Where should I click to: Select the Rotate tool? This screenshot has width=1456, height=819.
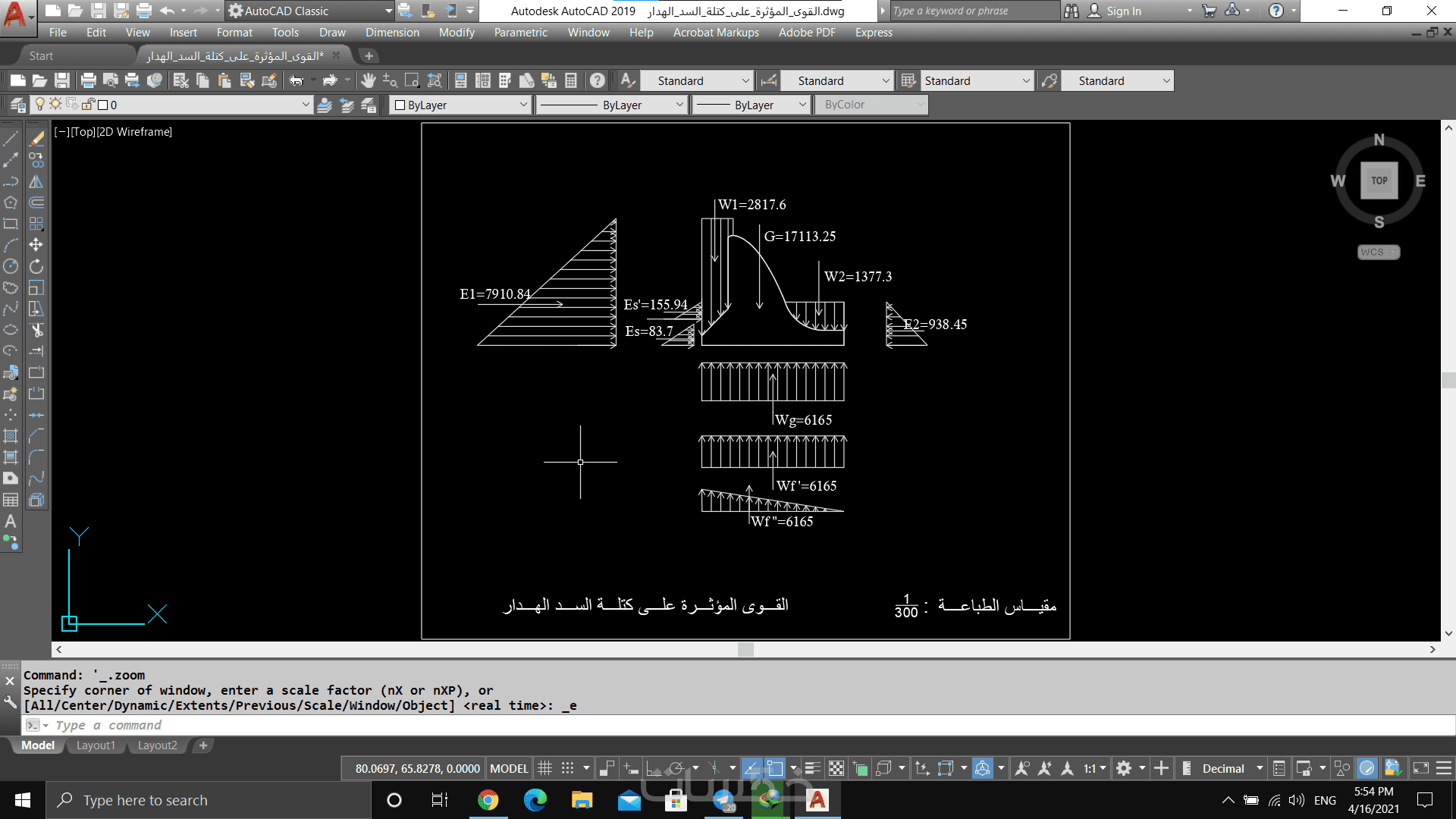pos(36,266)
